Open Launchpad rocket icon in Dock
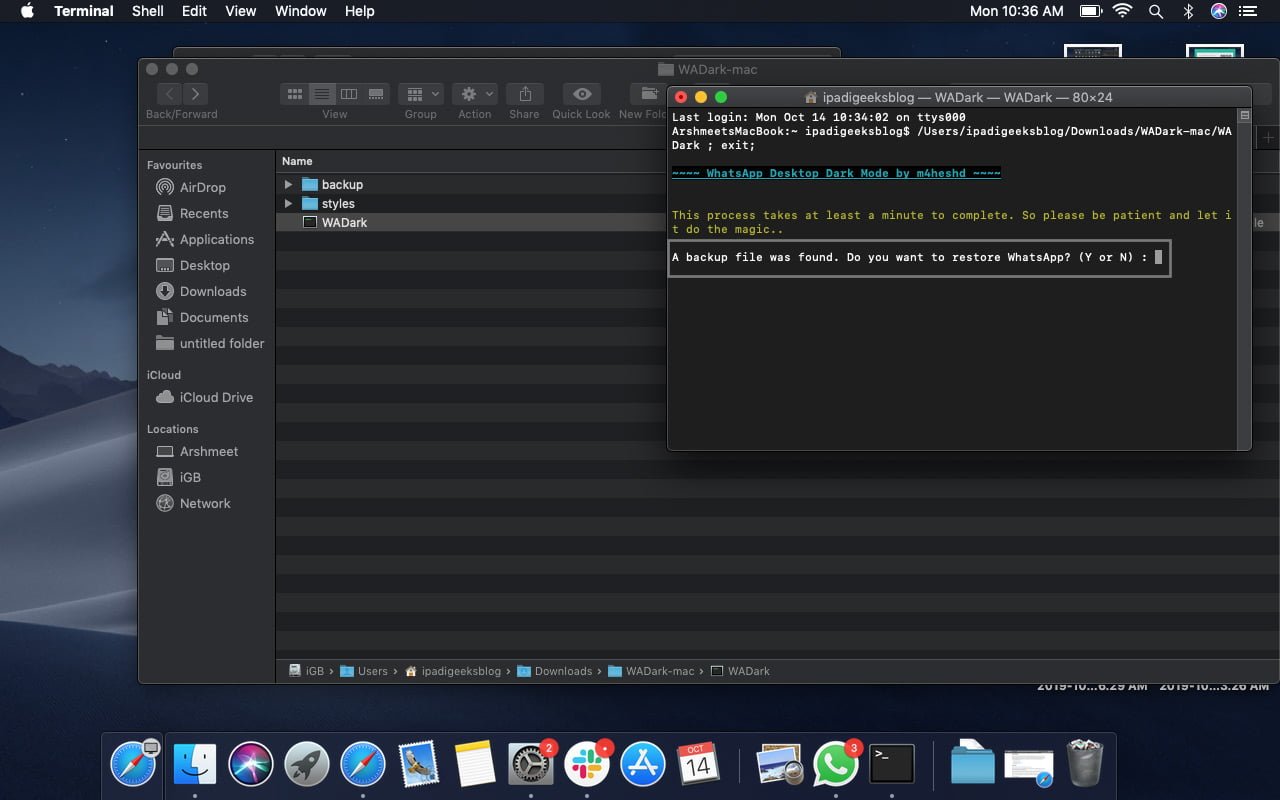The height and width of the screenshot is (800, 1280). [x=307, y=765]
